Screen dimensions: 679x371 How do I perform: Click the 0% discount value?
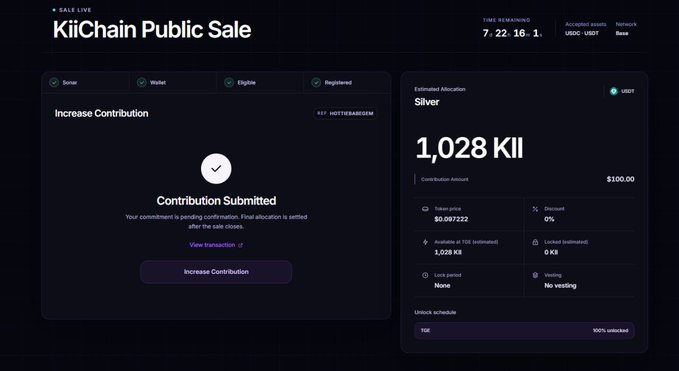(549, 219)
